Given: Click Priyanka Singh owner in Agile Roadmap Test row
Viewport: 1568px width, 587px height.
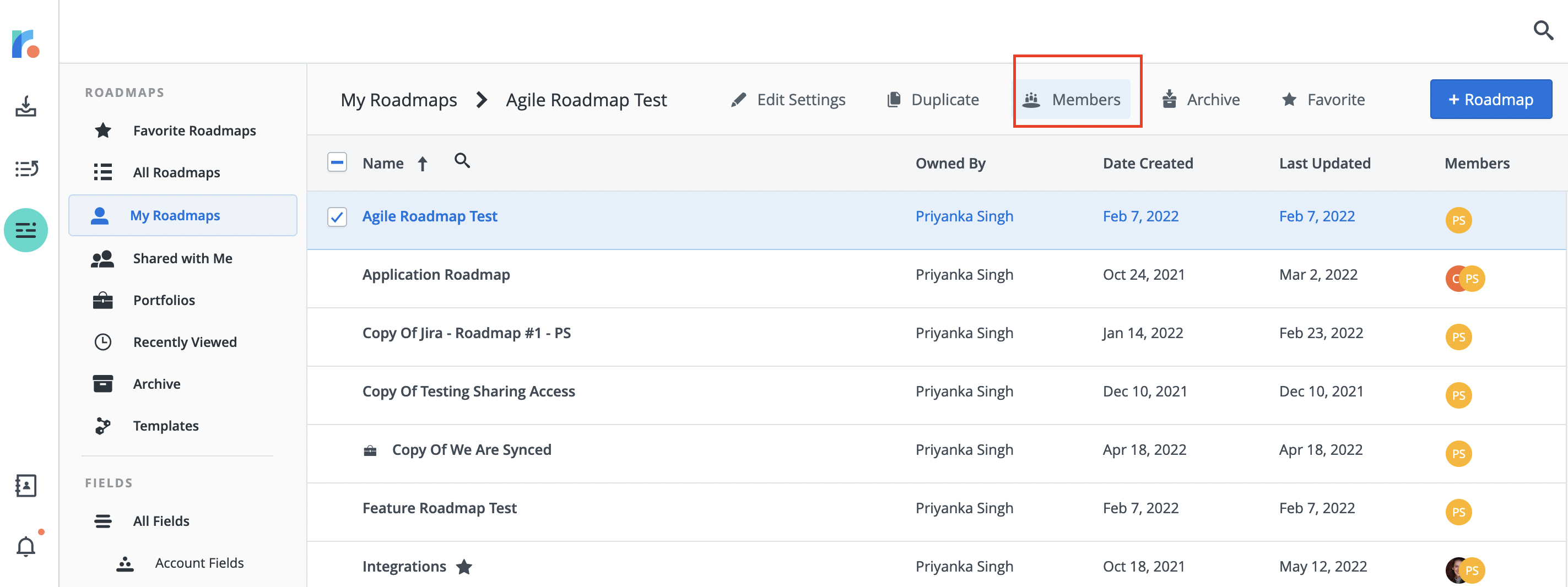Looking at the screenshot, I should click(x=964, y=216).
